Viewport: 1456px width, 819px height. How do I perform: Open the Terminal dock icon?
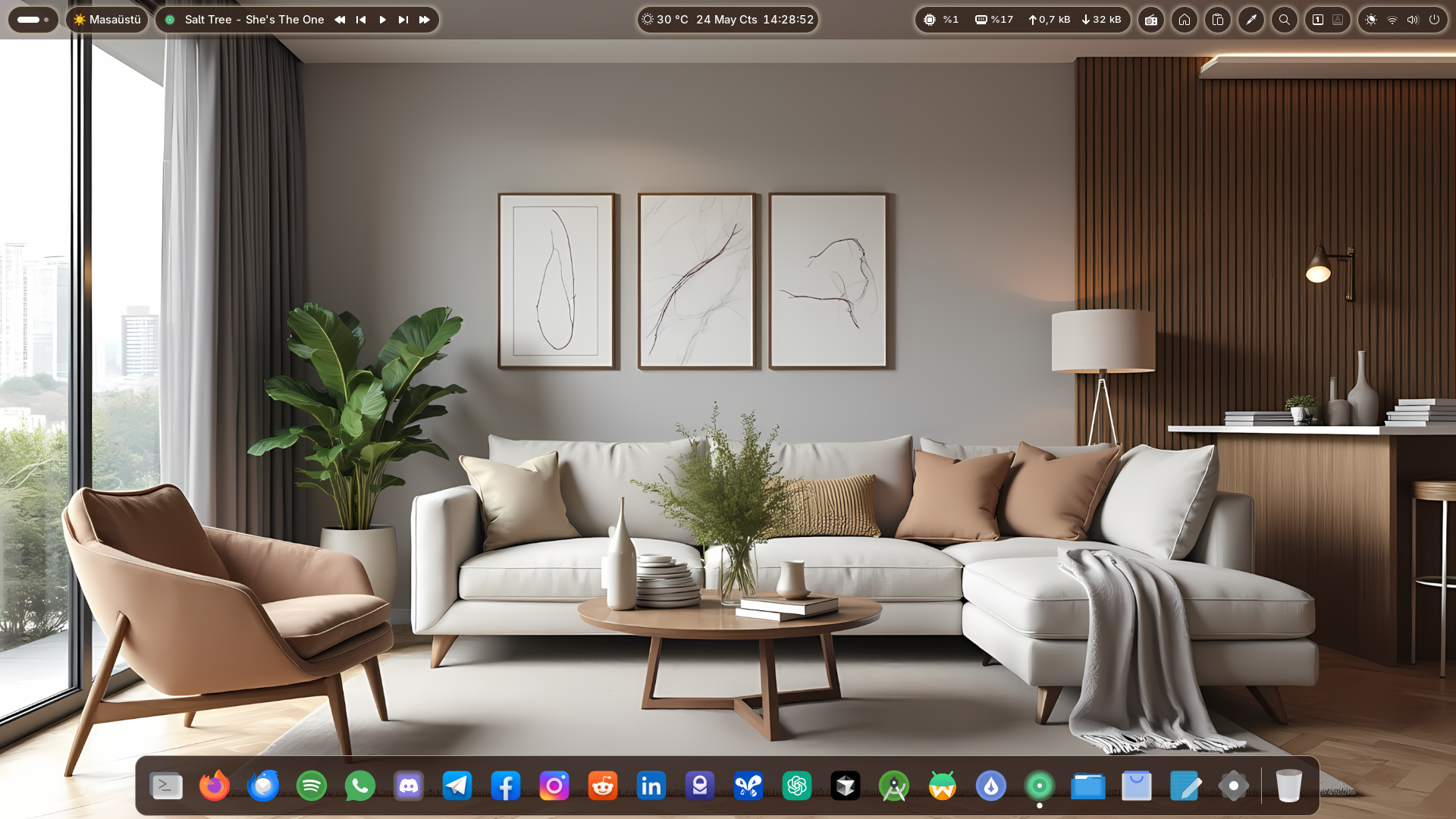coord(166,786)
